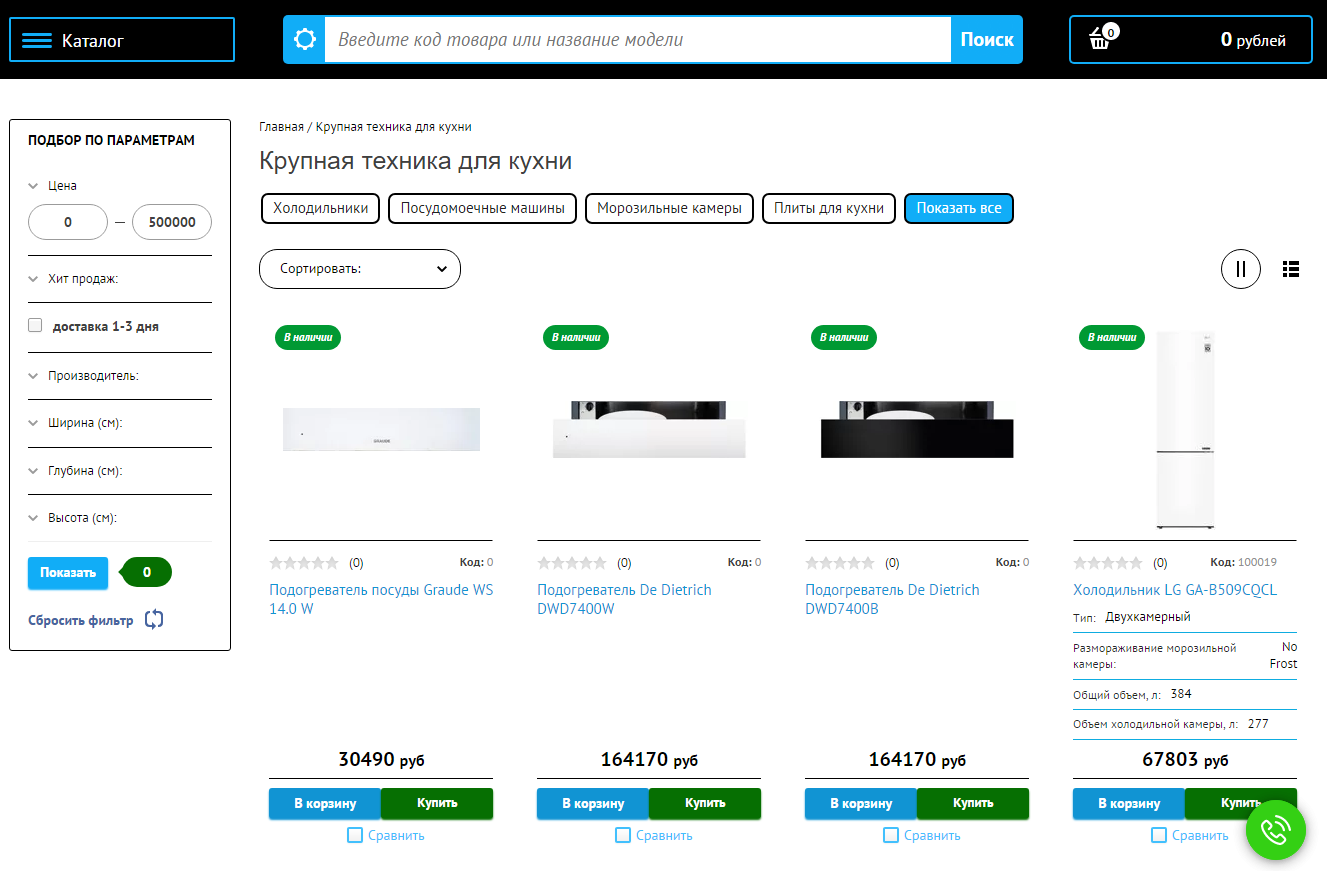
Task: Click the Поиск search button
Action: pyautogui.click(x=987, y=40)
